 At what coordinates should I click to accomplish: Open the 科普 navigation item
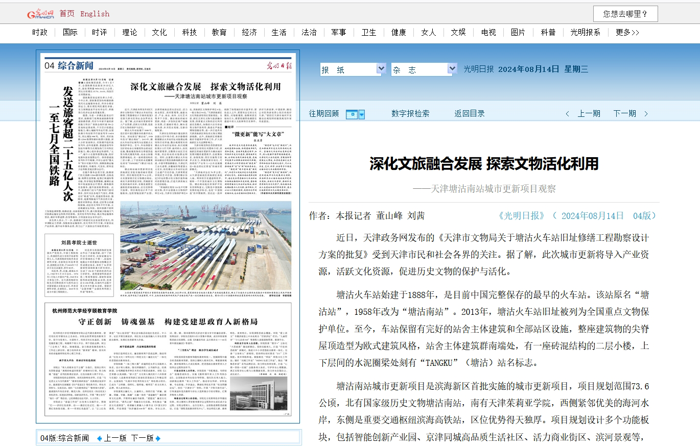pos(548,33)
